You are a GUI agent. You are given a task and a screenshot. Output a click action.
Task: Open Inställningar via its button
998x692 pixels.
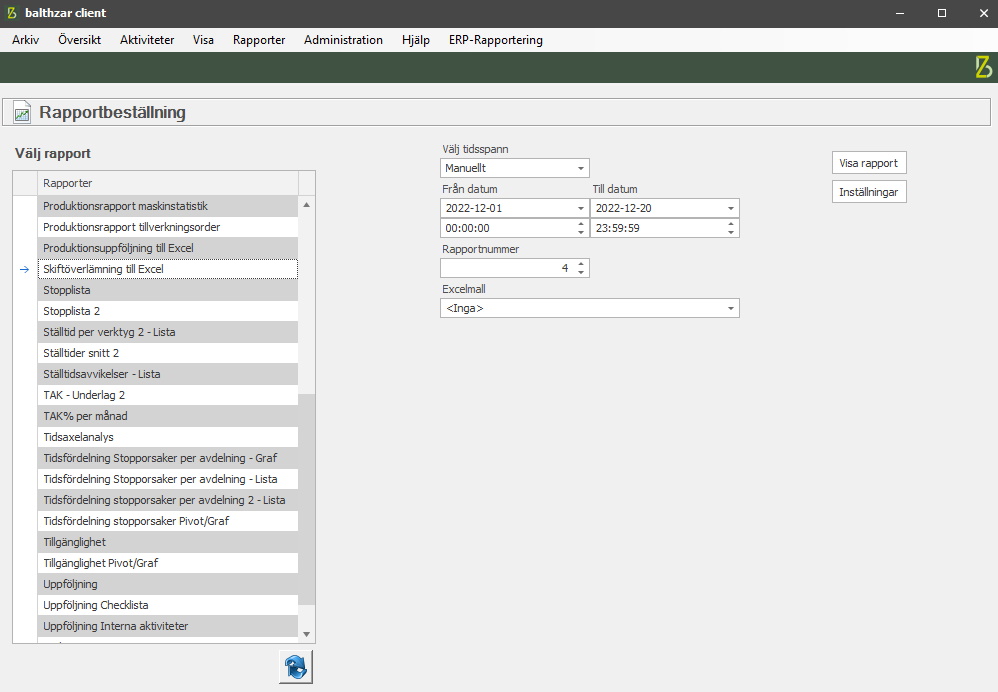click(x=868, y=192)
